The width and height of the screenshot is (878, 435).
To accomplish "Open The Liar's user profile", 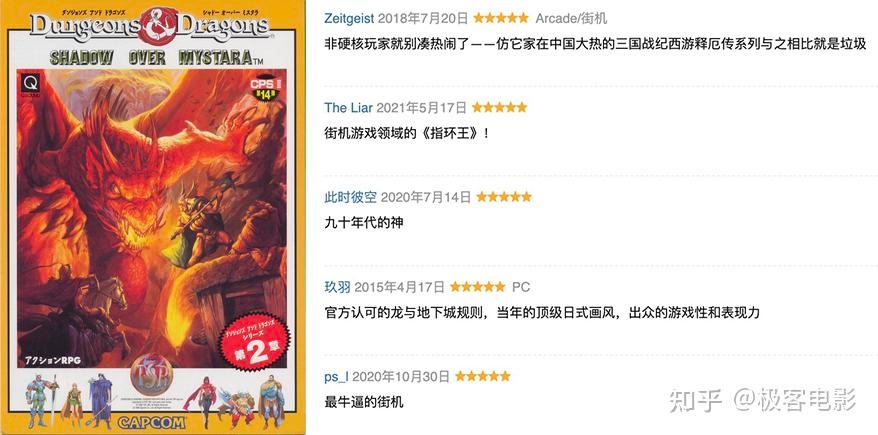I will (348, 107).
